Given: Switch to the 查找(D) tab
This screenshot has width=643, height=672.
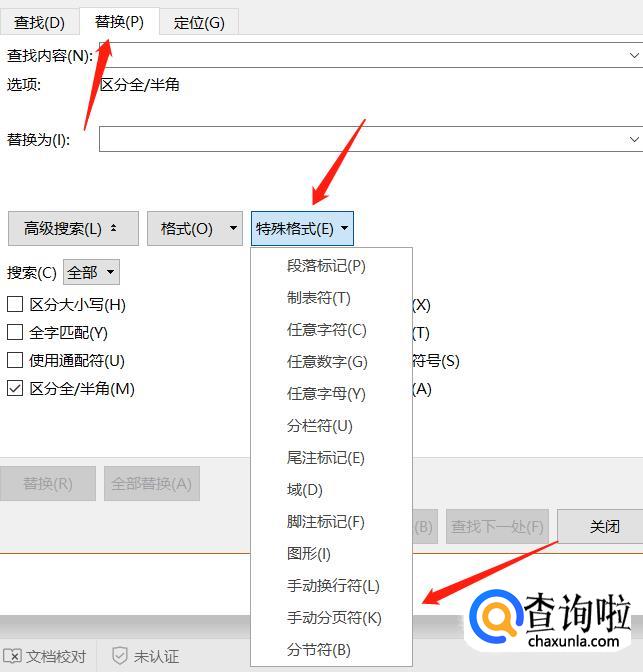Looking at the screenshot, I should pyautogui.click(x=39, y=22).
